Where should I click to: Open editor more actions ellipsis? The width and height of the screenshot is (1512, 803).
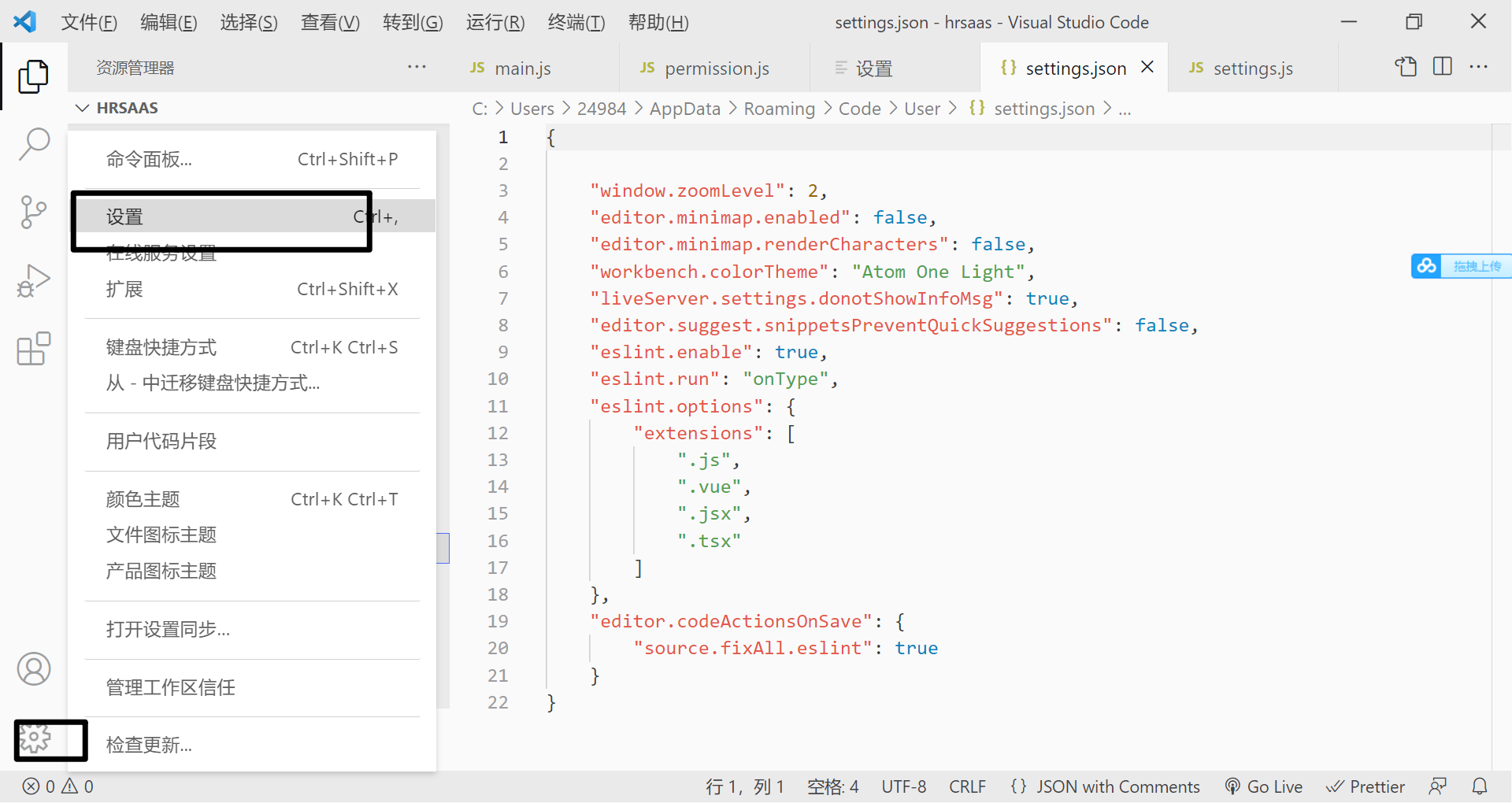click(x=1479, y=67)
